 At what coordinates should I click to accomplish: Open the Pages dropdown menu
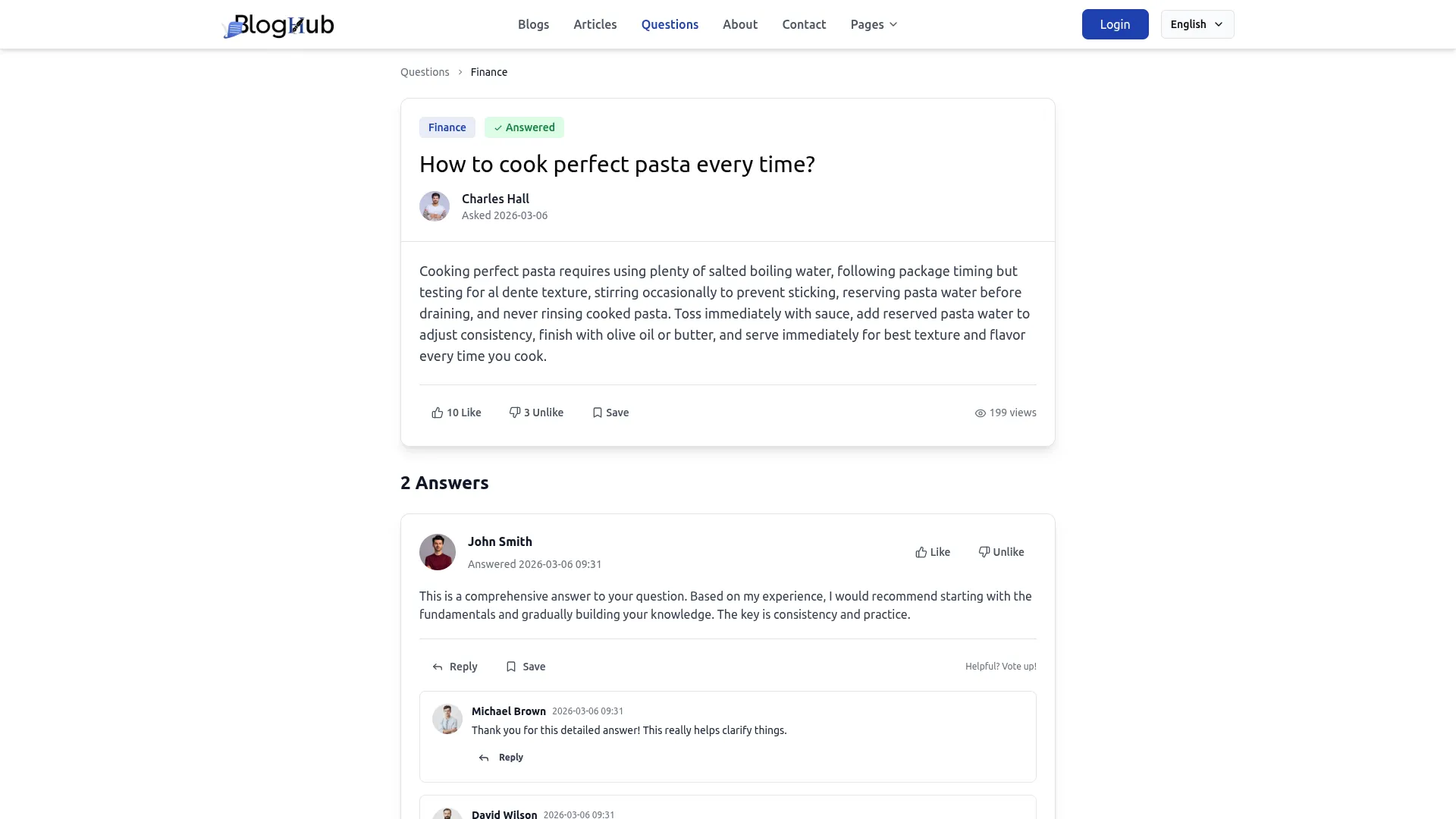point(873,24)
